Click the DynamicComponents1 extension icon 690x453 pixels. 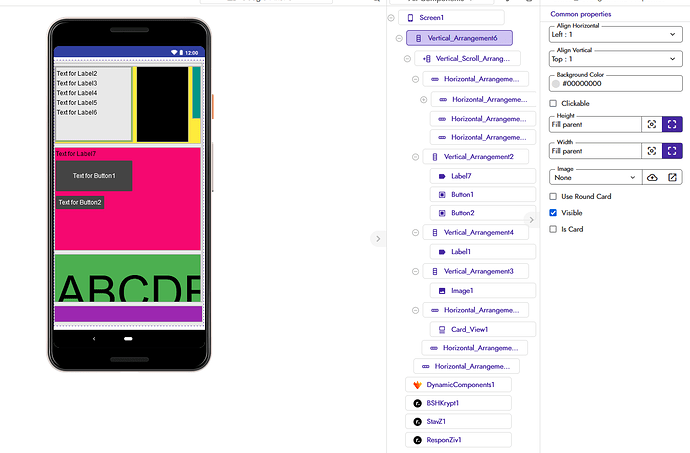417,384
